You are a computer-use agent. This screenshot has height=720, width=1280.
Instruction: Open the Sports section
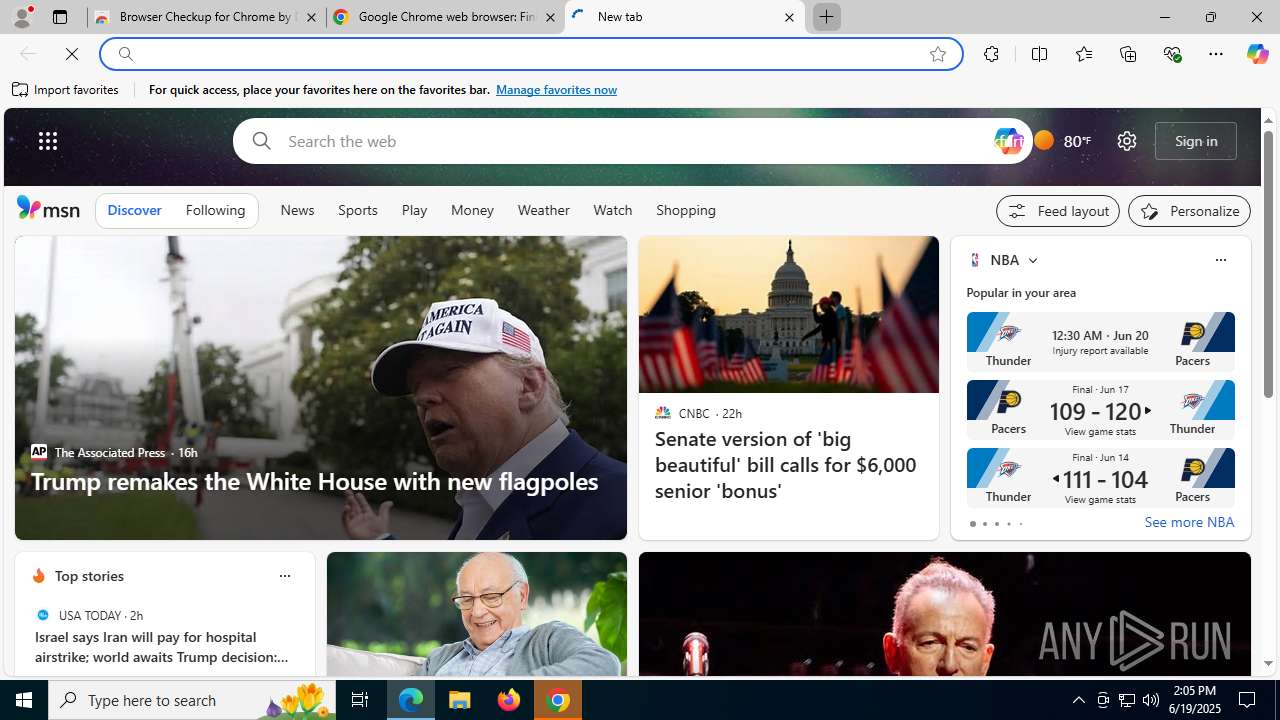tap(358, 210)
